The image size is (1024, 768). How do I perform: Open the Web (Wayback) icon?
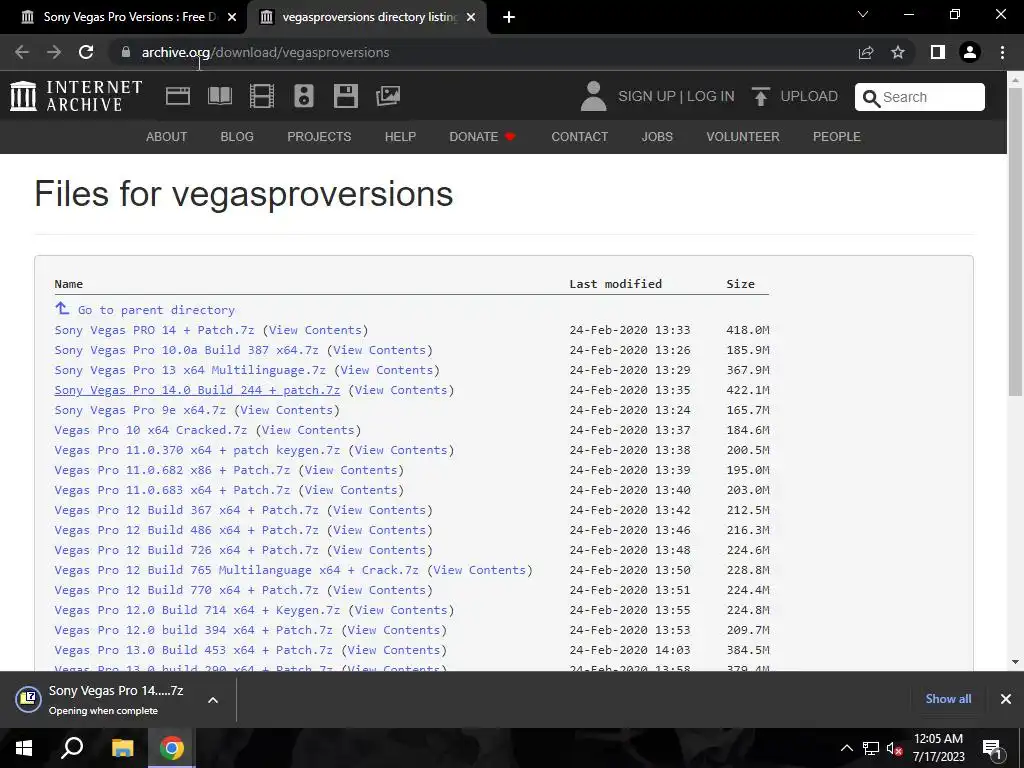coord(178,96)
